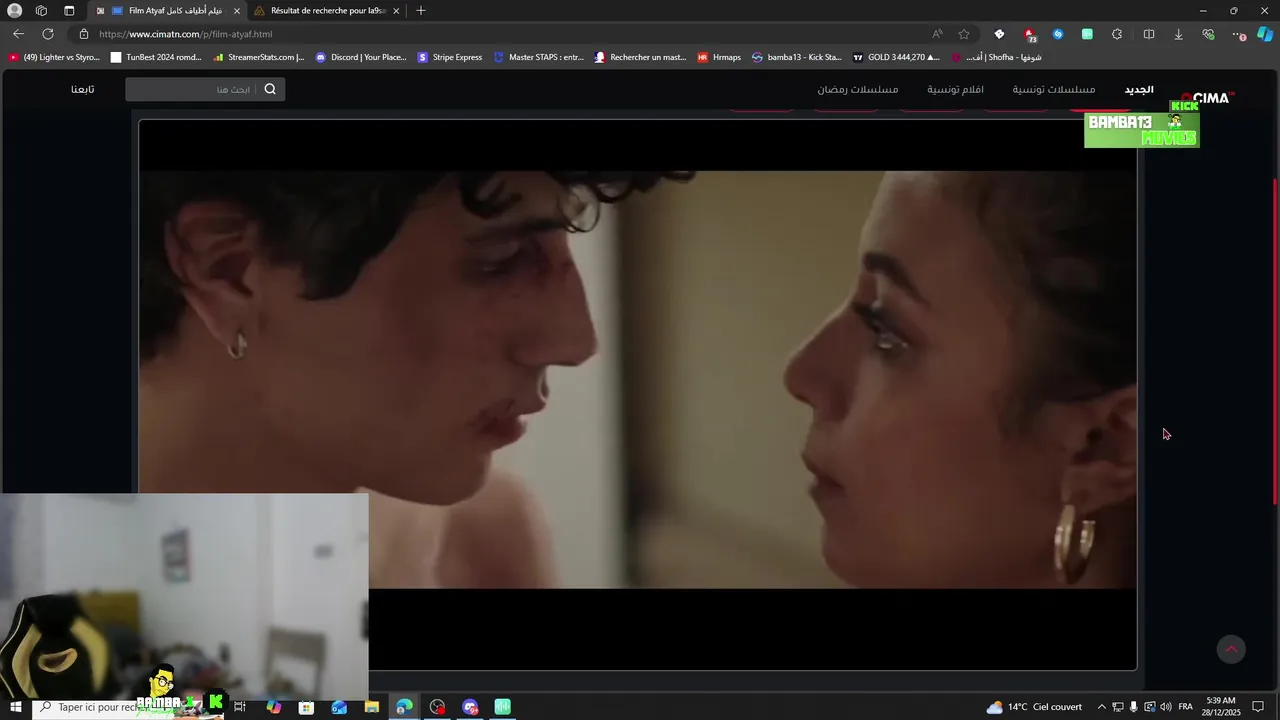Open a new browser tab
The width and height of the screenshot is (1280, 720).
tap(421, 11)
